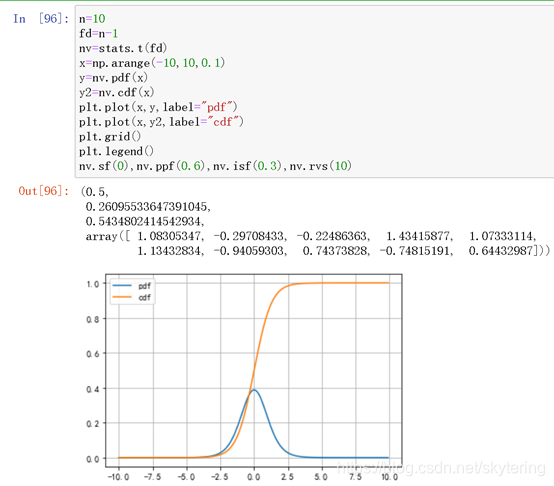Click array value -0.29708433

click(250, 236)
